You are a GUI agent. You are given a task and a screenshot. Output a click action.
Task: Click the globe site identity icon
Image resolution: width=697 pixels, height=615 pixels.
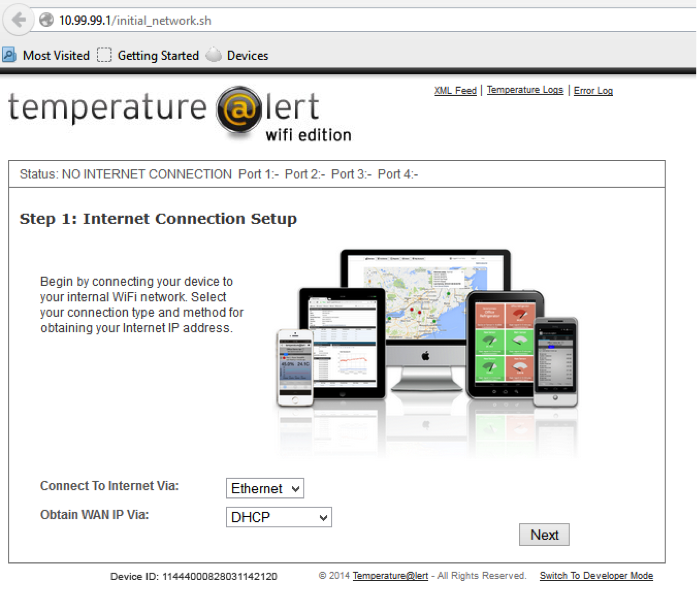46,20
